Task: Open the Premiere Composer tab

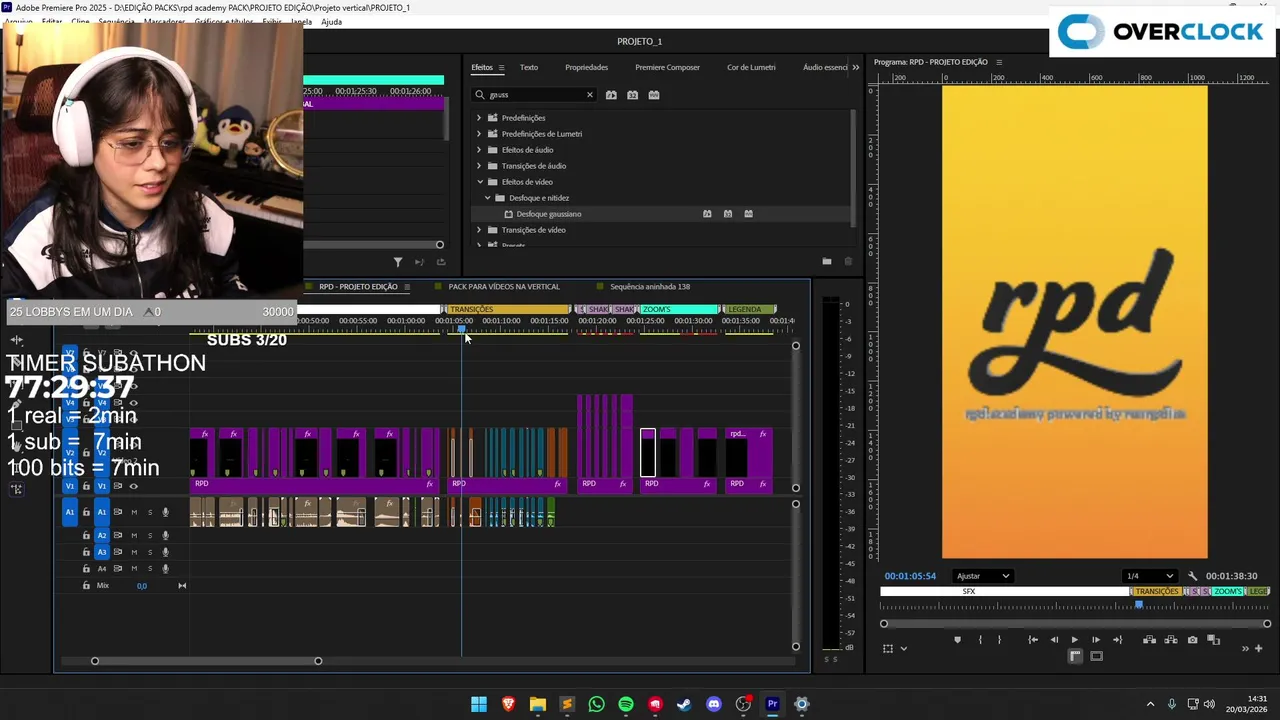Action: click(x=667, y=67)
